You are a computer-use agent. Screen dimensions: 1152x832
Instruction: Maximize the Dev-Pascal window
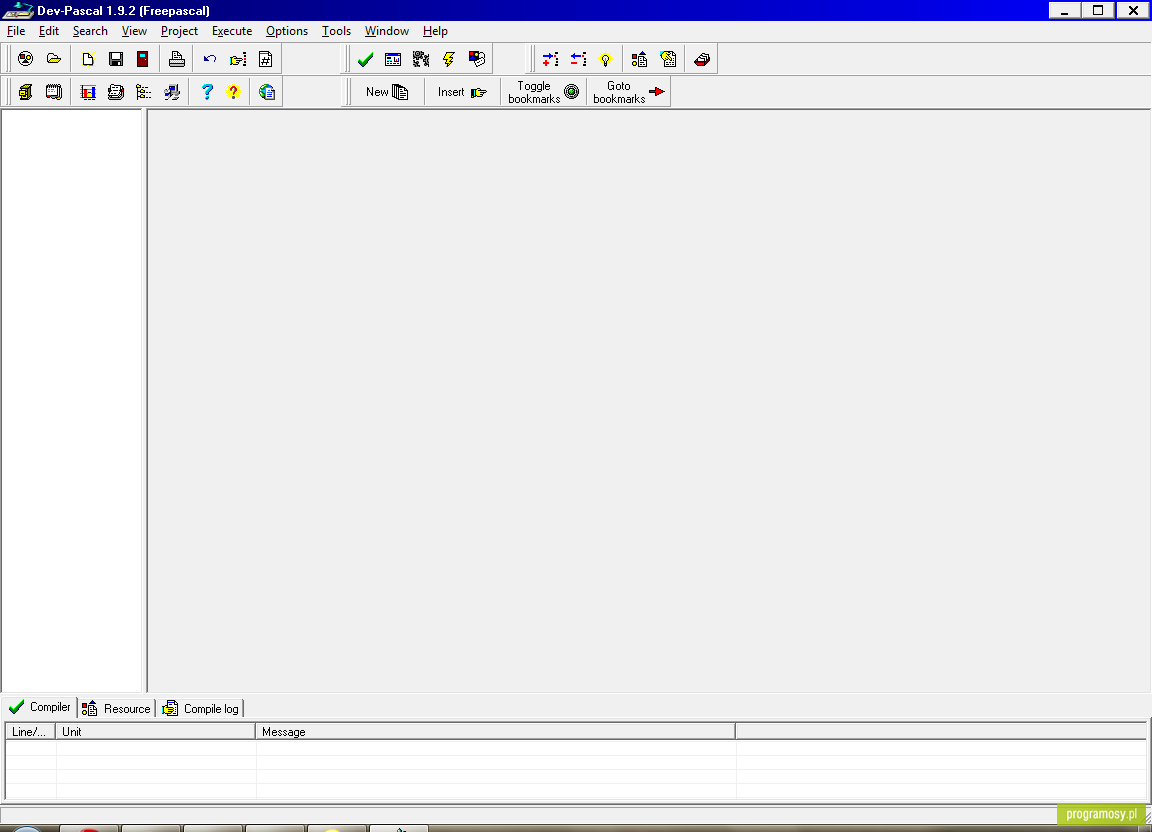[1098, 10]
